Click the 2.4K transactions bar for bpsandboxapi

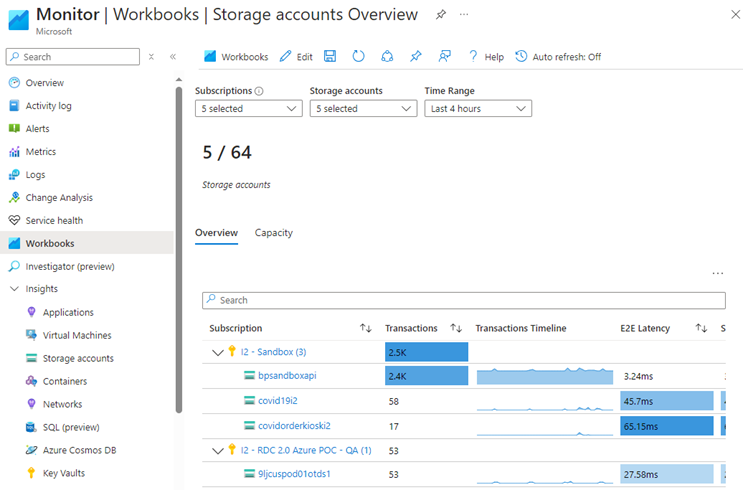point(426,376)
